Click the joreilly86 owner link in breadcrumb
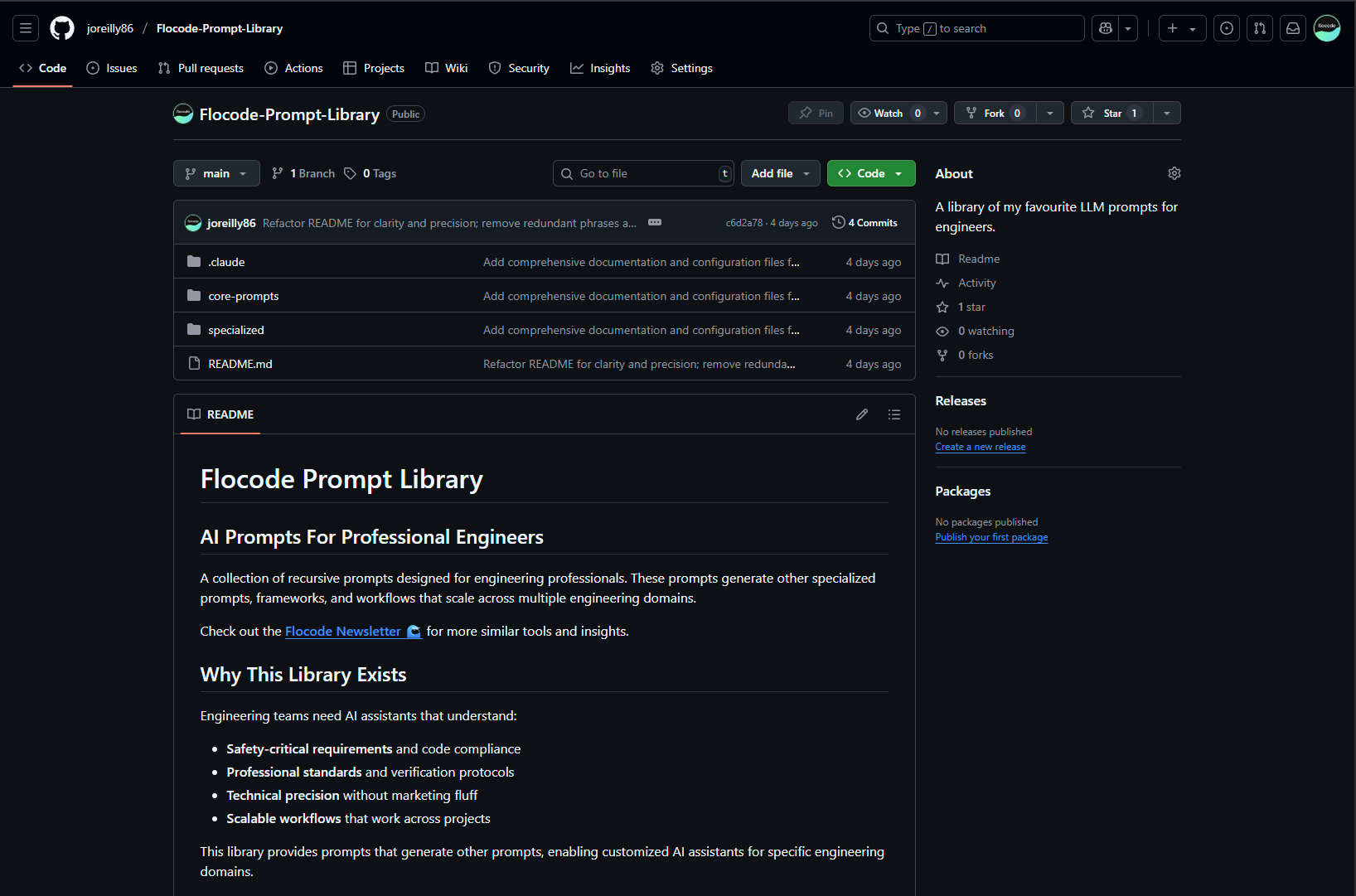This screenshot has height=896, width=1356. click(x=110, y=28)
